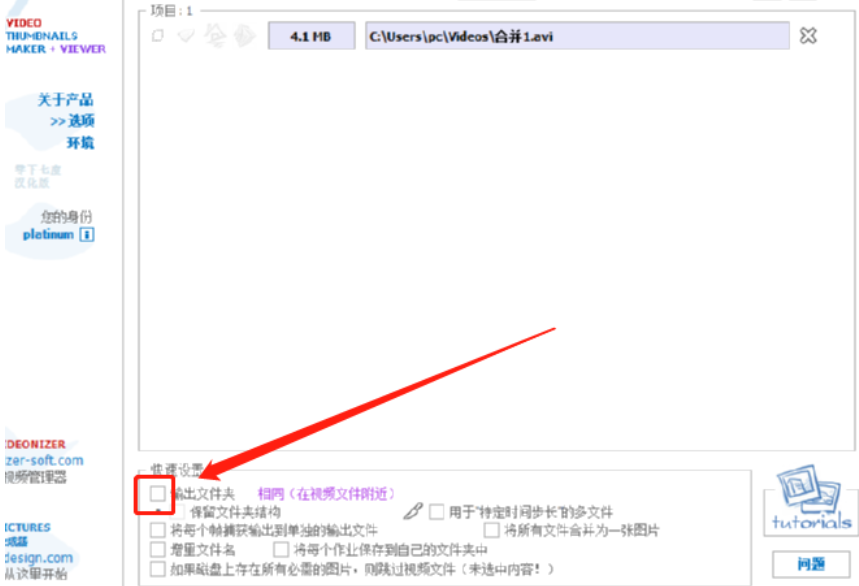
Task: Tick the 将所有文件合并为一张图片 checkbox
Action: 491,530
